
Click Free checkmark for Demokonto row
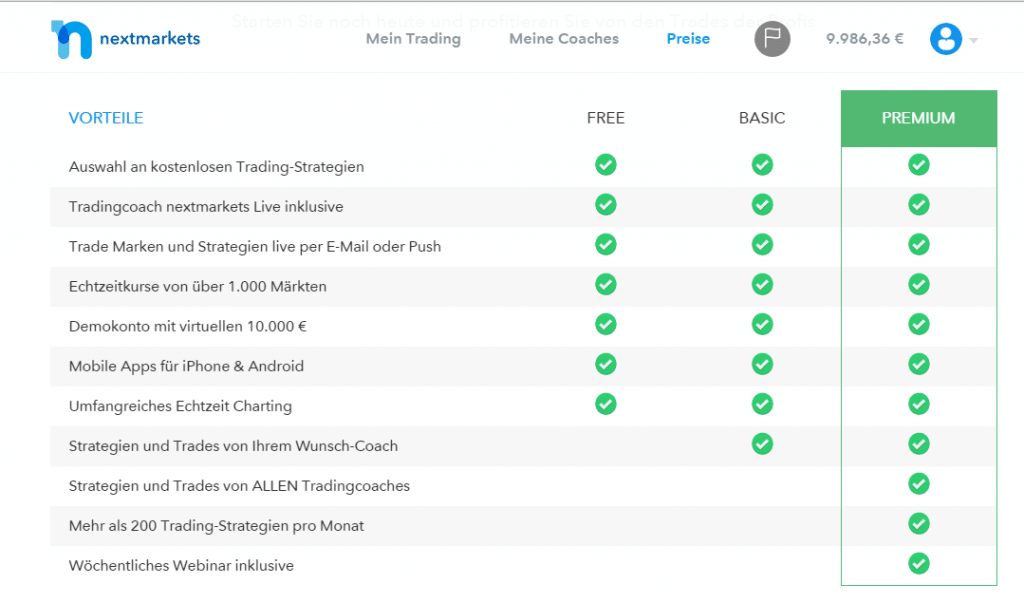click(x=606, y=324)
